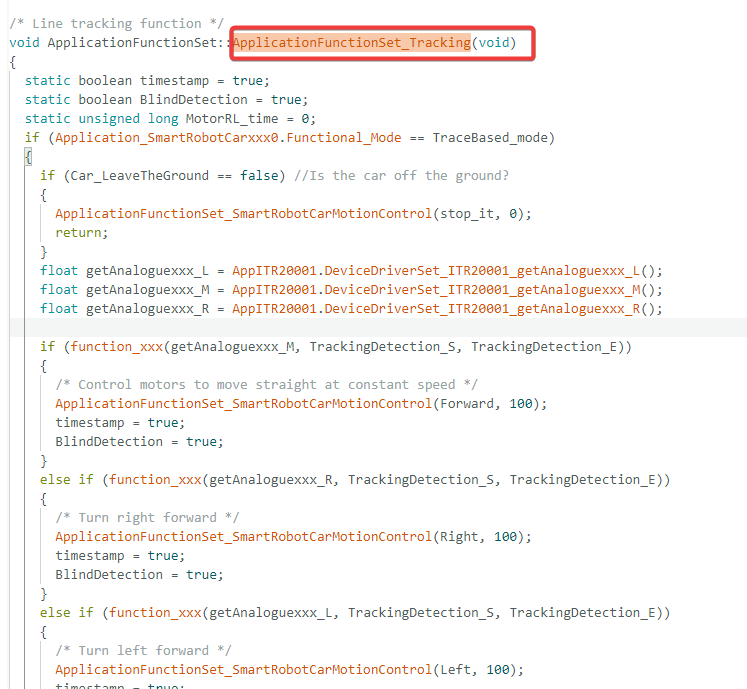
Task: Click the stop_it motion control call
Action: click(293, 213)
